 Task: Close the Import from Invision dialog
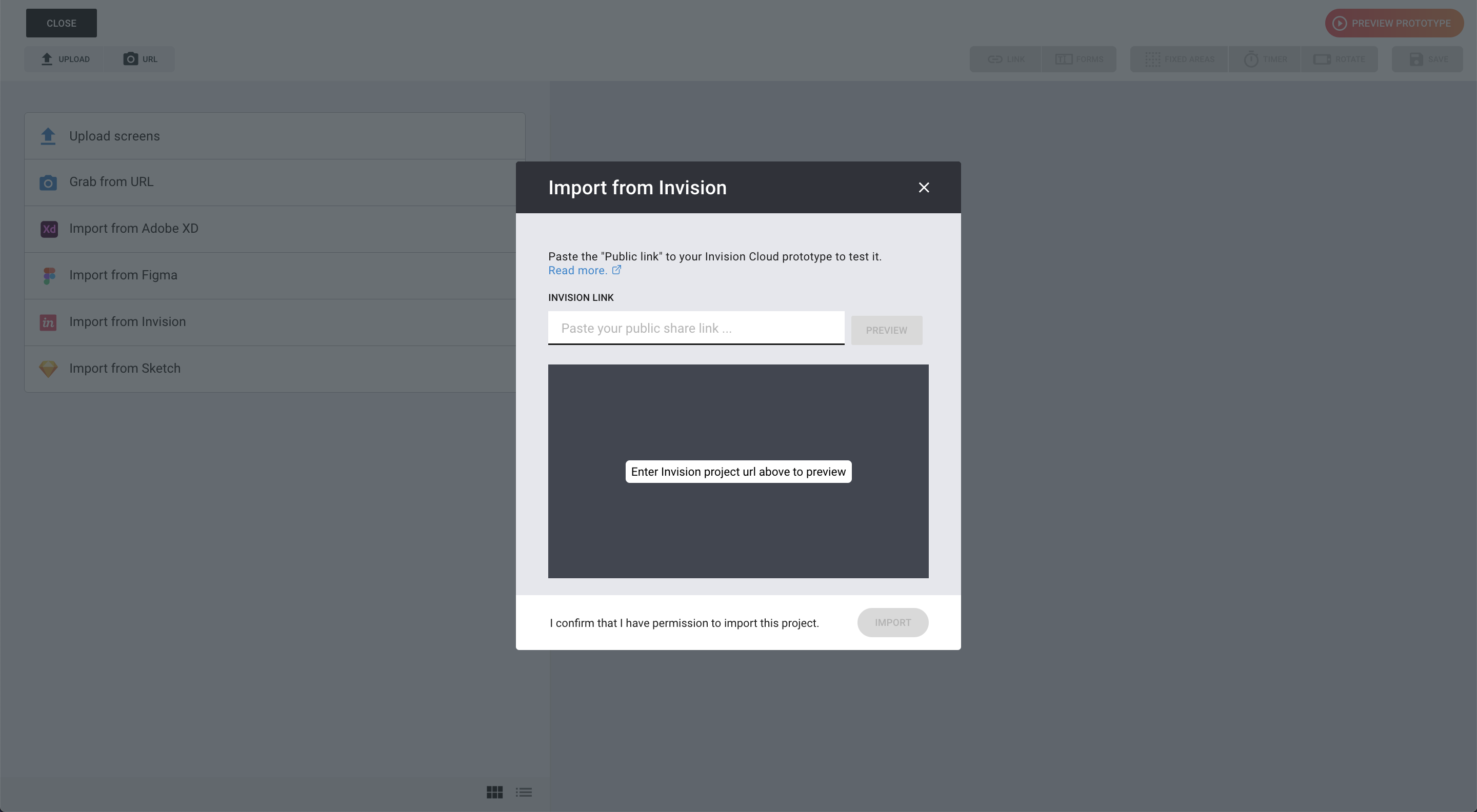(924, 188)
